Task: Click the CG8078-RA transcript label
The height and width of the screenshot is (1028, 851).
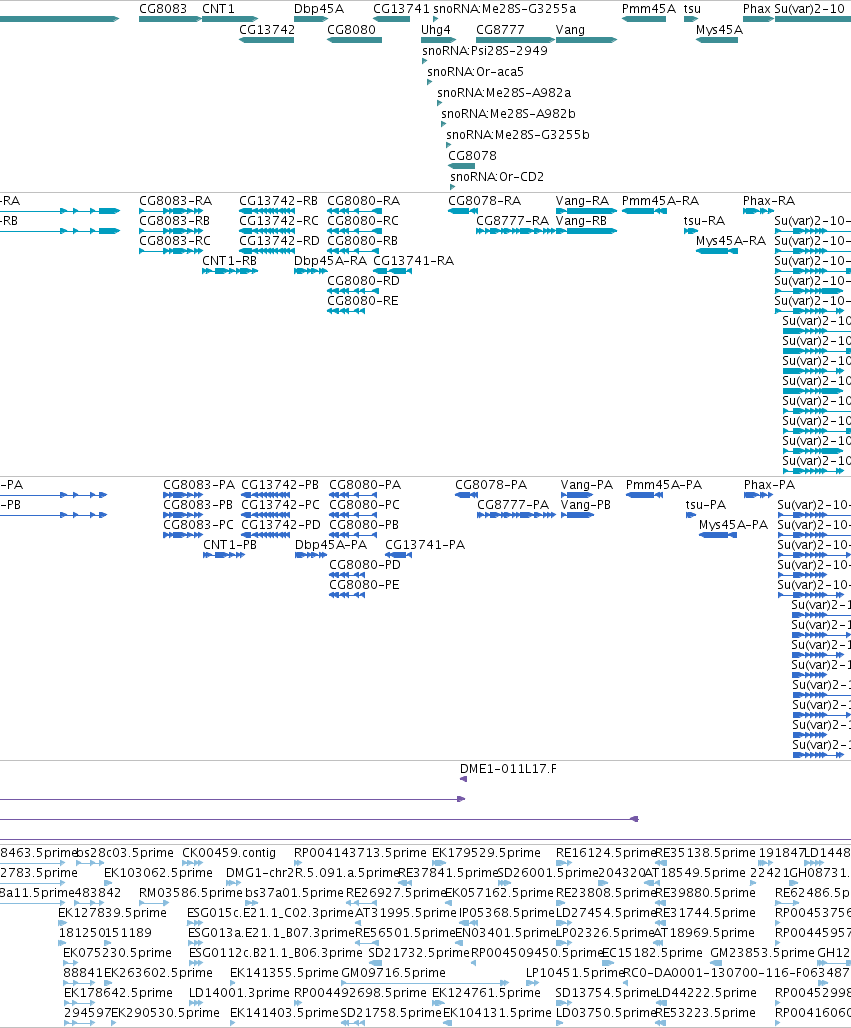Action: tap(485, 201)
